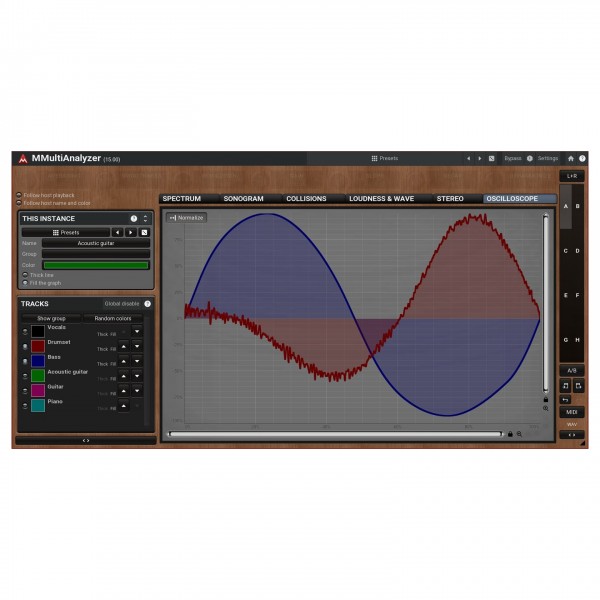Open the THIS INSTANCE Presets list

tap(66, 233)
